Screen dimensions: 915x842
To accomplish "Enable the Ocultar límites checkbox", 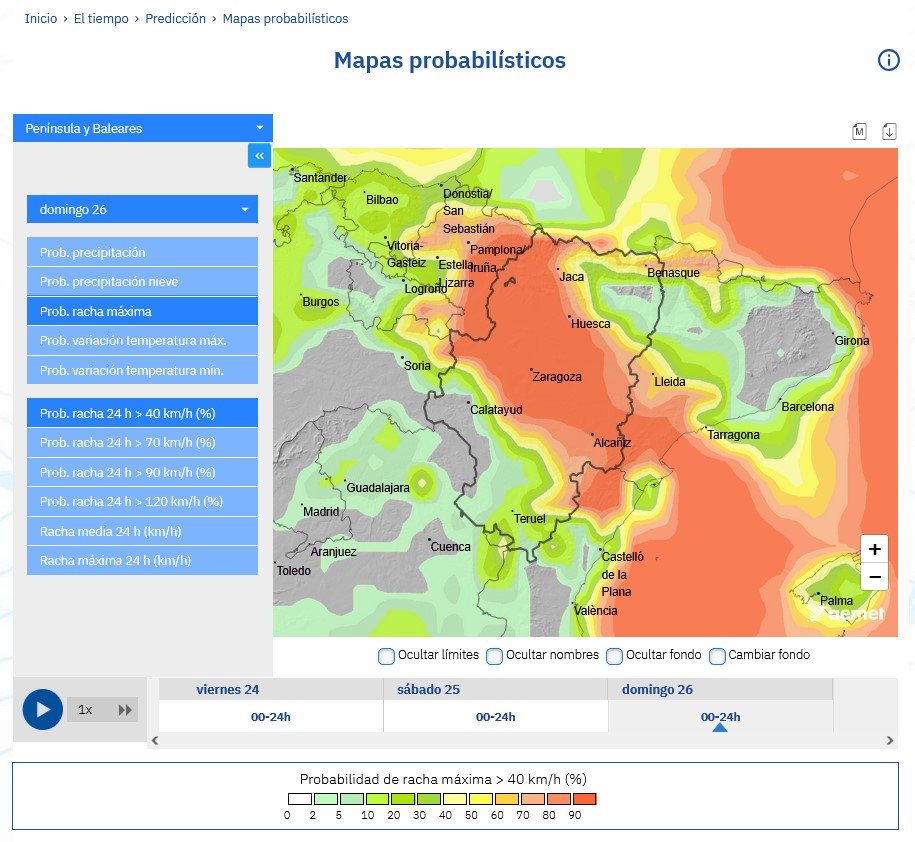I will 386,656.
